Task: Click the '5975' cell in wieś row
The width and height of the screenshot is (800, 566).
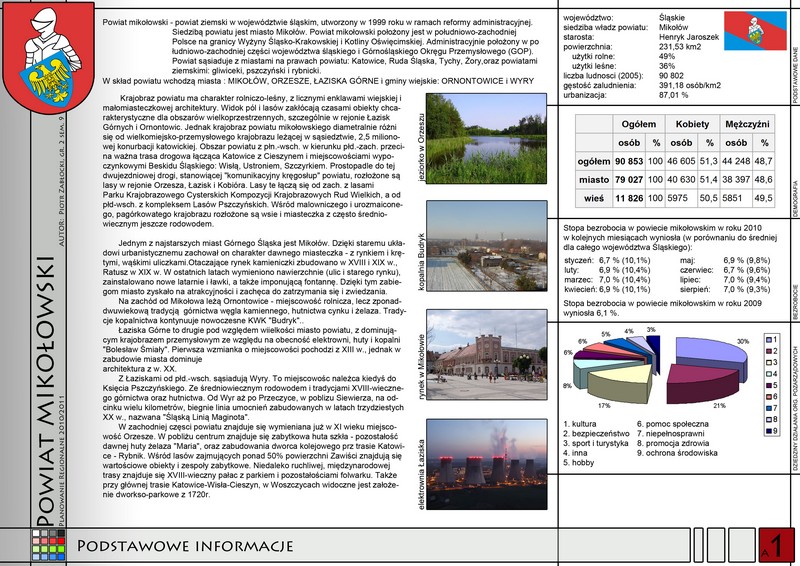Action: pos(681,198)
